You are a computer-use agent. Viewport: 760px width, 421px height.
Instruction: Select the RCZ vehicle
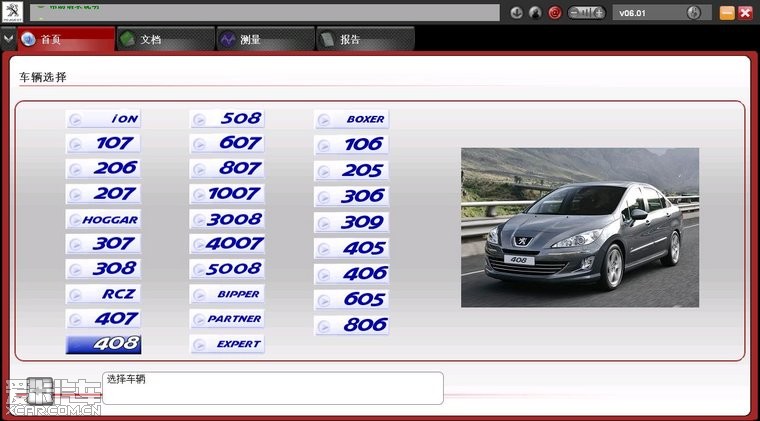(x=103, y=294)
